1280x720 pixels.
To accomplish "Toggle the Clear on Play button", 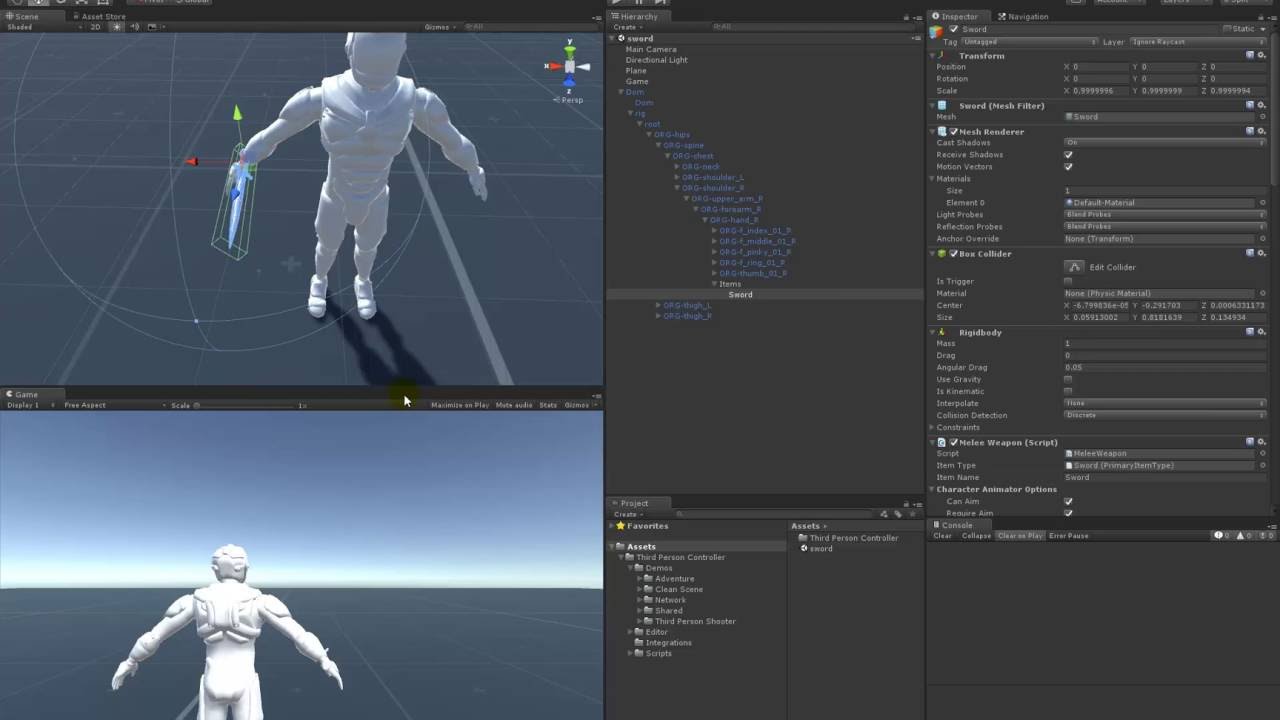I will (x=1020, y=536).
